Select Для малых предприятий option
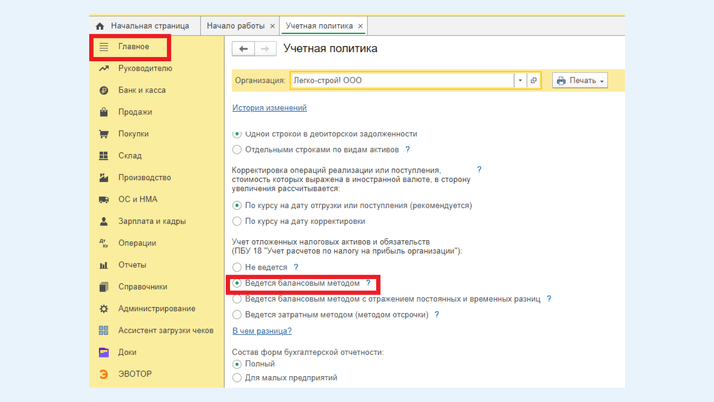 (x=237, y=377)
